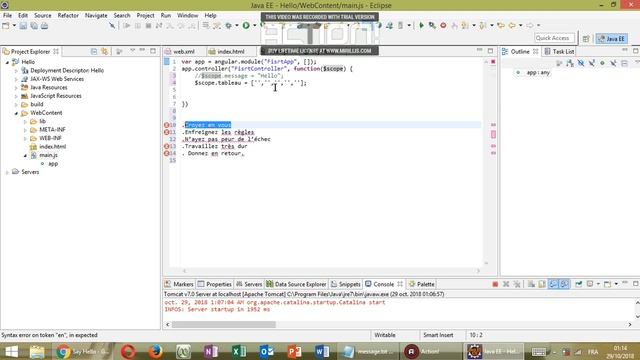
Task: Click Remove All Terminated Launches icon
Action: pos(517,284)
